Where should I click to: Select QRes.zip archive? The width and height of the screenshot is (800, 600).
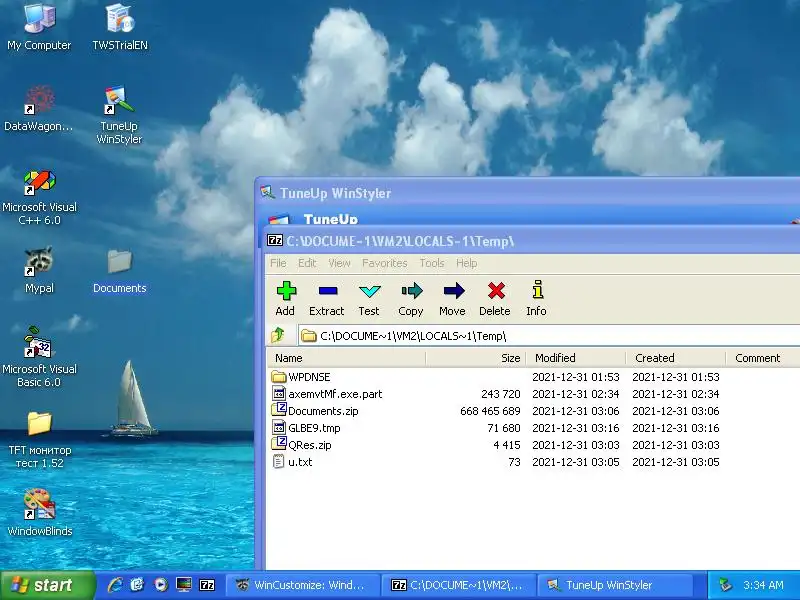coord(533,445)
